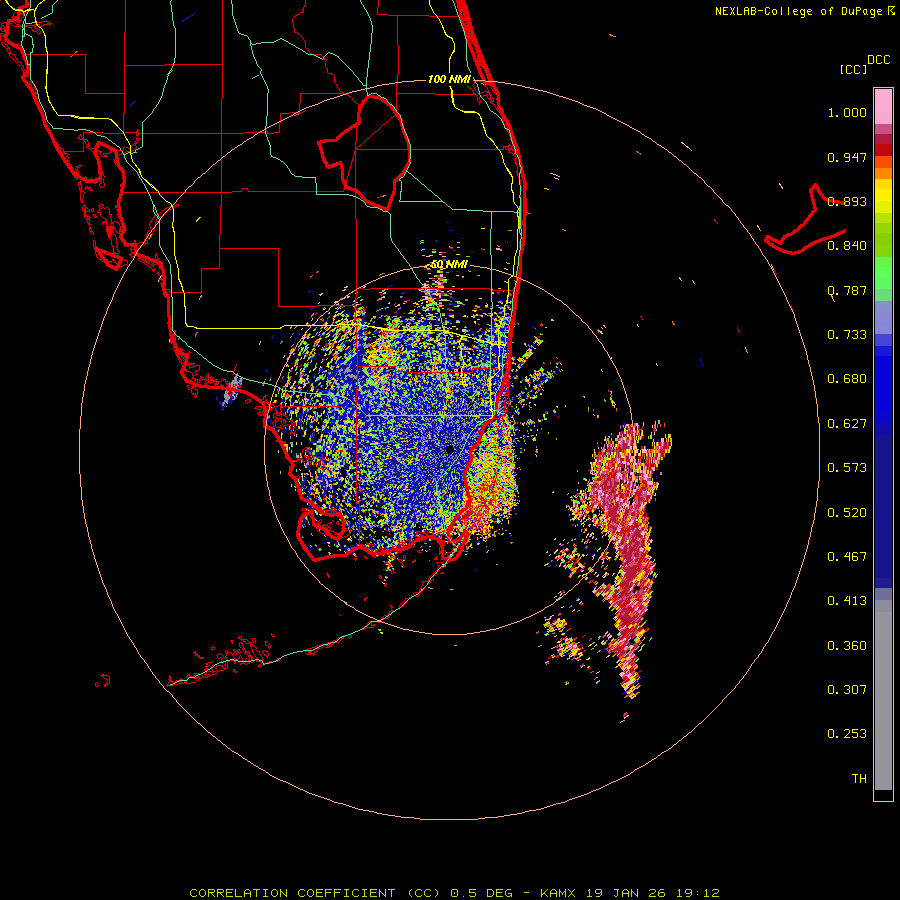Pick the gray color bar segment near 0.307
Viewport: 900px width, 900px height.
[883, 695]
